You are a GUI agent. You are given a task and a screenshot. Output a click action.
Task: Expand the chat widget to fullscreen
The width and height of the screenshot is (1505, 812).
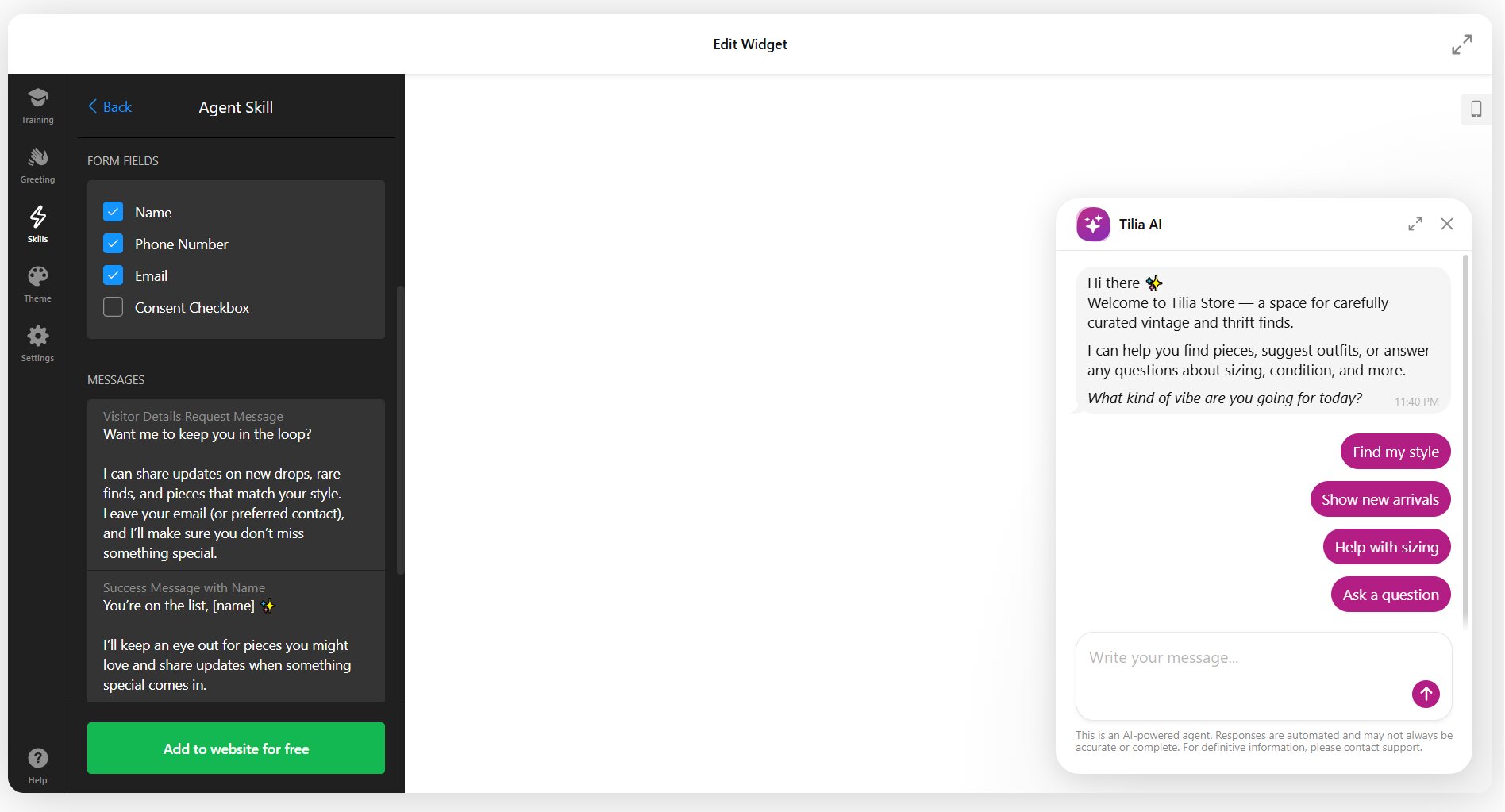coord(1415,224)
